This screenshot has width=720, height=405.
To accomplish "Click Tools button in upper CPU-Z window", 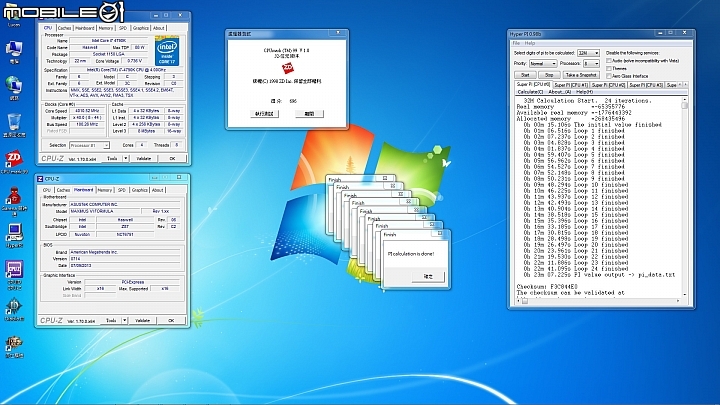I will (x=112, y=158).
